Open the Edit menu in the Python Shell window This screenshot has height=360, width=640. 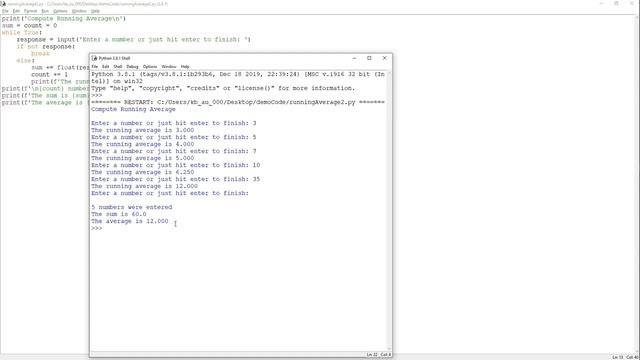[x=106, y=67]
